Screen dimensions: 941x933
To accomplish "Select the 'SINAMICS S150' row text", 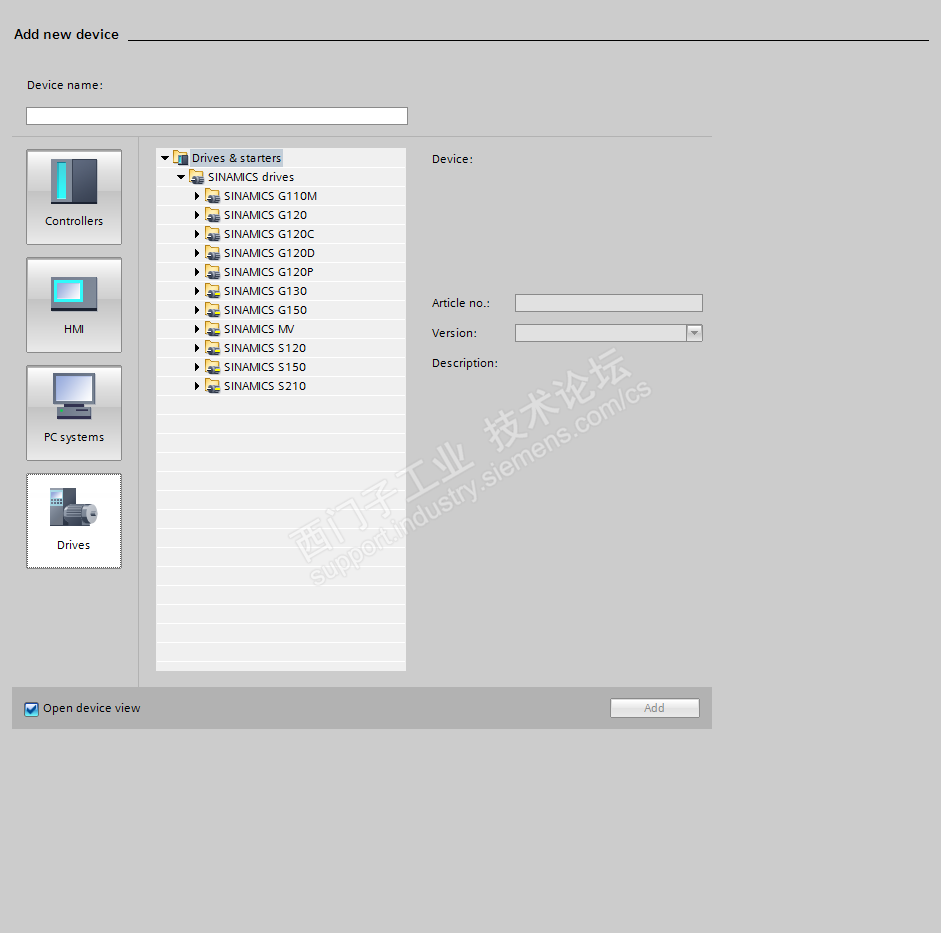I will (265, 367).
